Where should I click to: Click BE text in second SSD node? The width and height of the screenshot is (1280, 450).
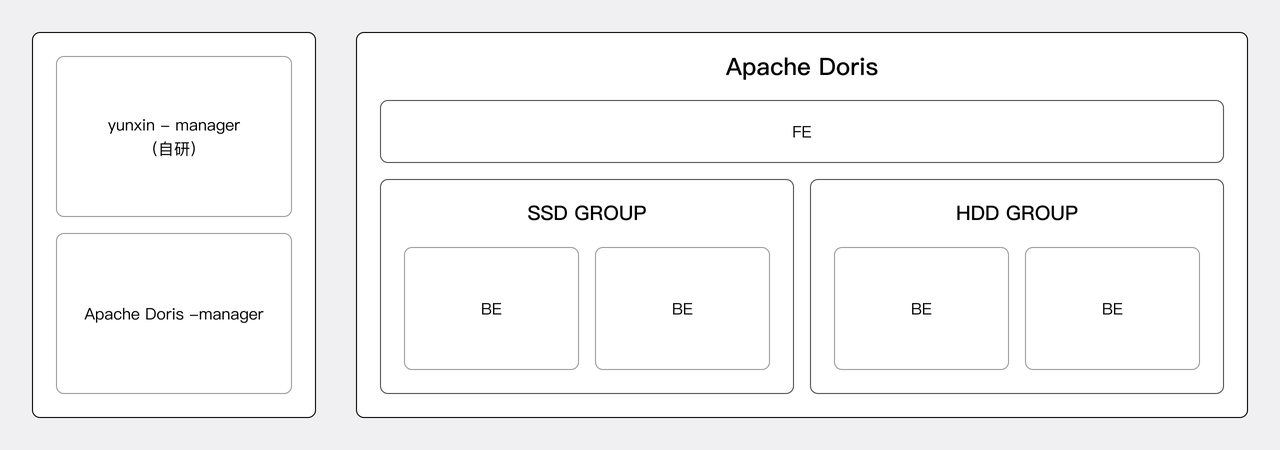point(682,309)
